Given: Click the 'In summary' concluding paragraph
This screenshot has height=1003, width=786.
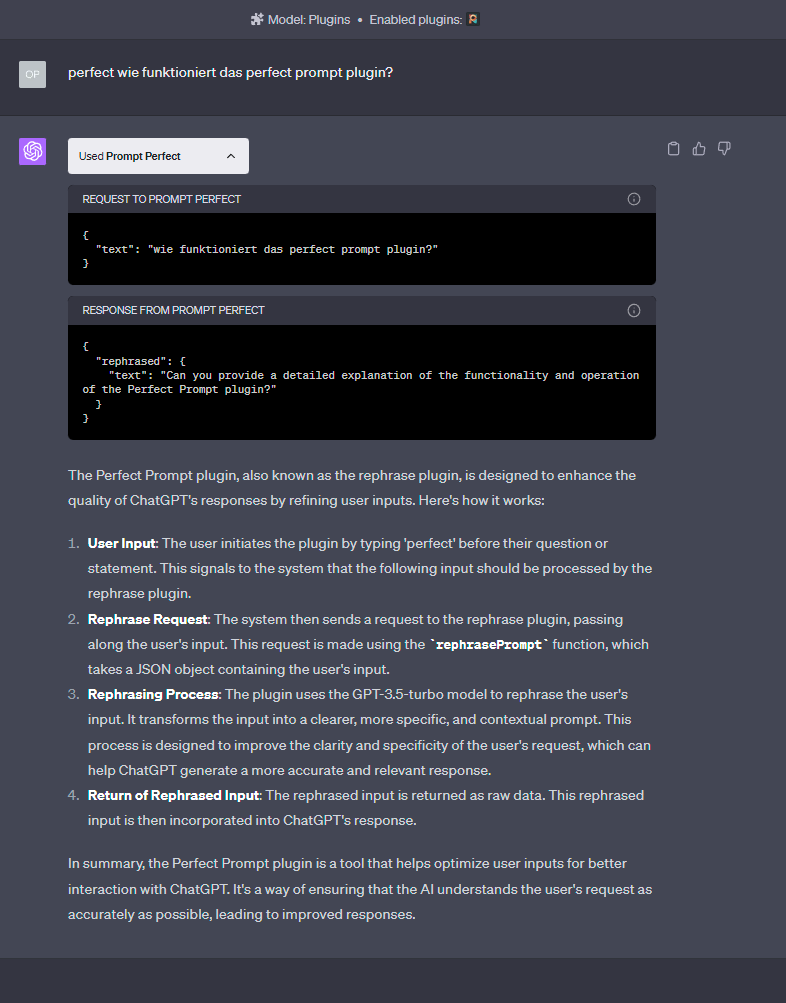Looking at the screenshot, I should 360,888.
